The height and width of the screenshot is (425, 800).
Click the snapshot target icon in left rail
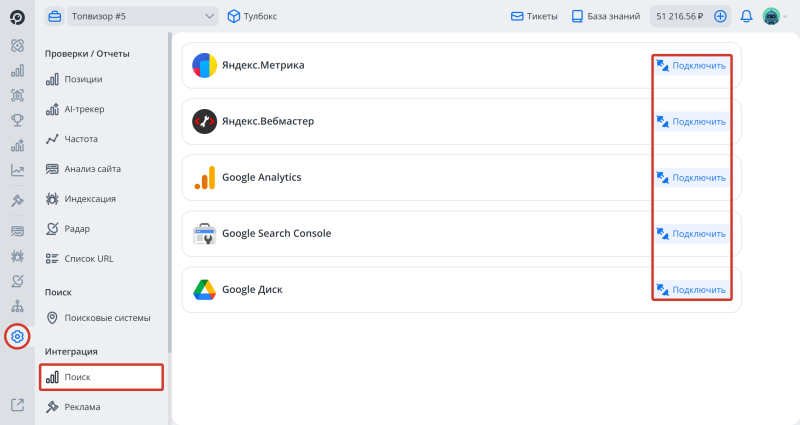point(17,95)
